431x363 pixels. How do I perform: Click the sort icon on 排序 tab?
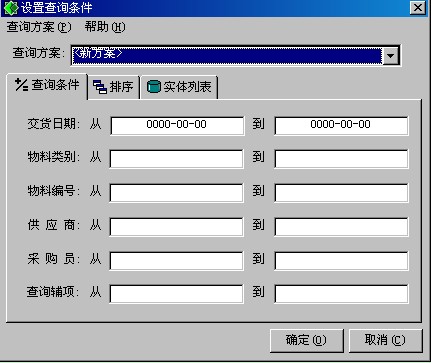[100, 87]
